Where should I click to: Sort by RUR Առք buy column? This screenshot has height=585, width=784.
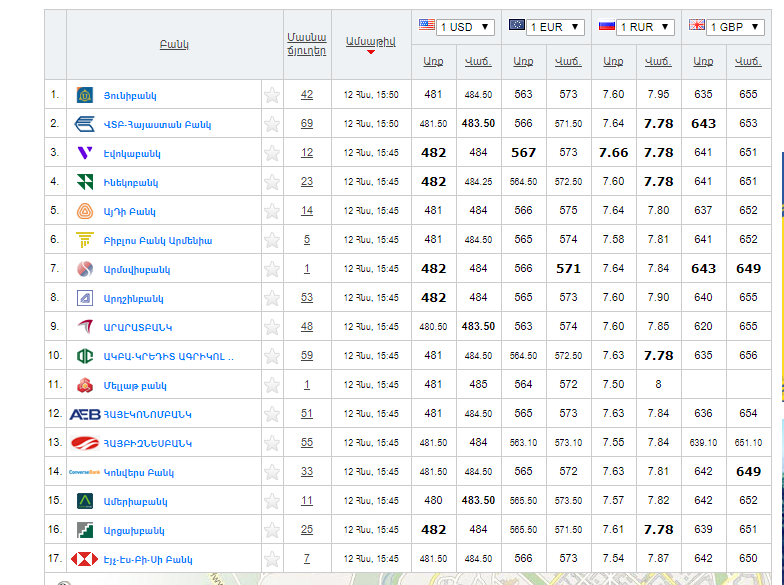click(613, 62)
